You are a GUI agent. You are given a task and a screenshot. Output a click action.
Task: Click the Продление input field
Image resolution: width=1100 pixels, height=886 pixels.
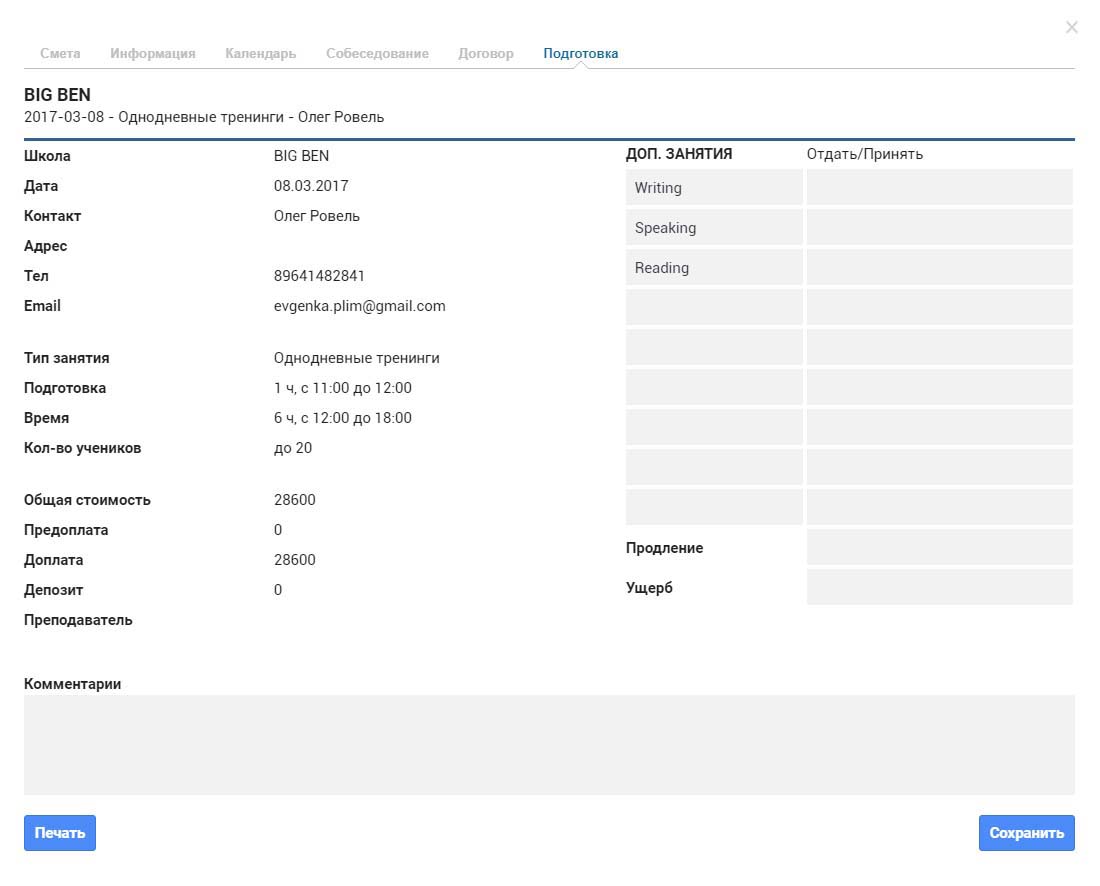(x=940, y=547)
